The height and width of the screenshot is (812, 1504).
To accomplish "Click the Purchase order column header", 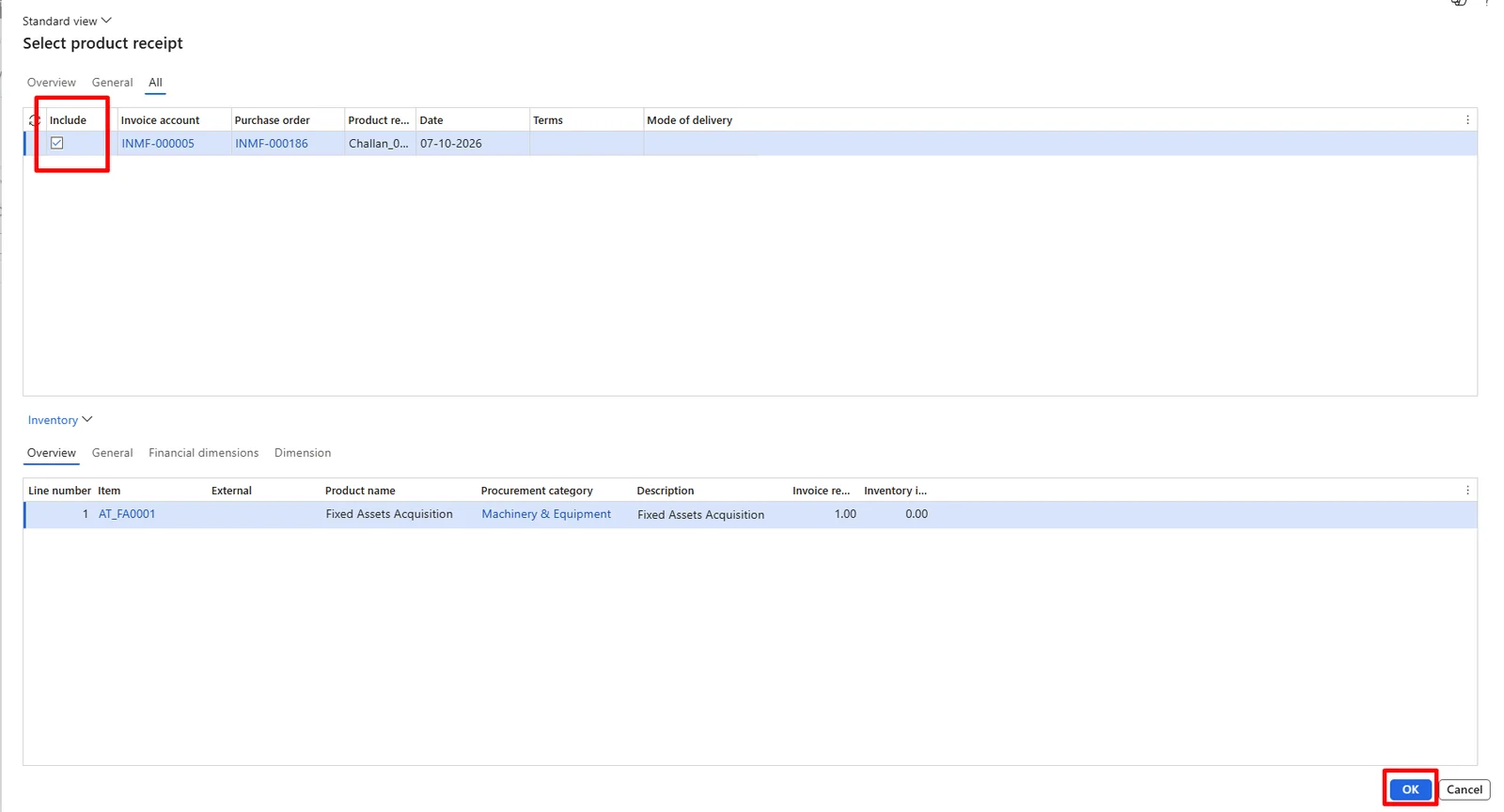I will pyautogui.click(x=272, y=120).
